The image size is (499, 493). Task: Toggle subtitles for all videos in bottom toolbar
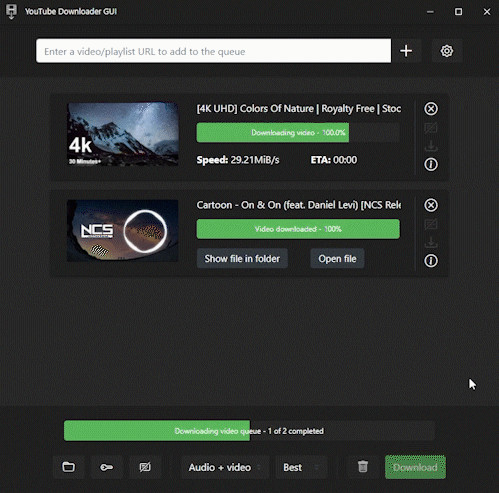click(x=145, y=467)
